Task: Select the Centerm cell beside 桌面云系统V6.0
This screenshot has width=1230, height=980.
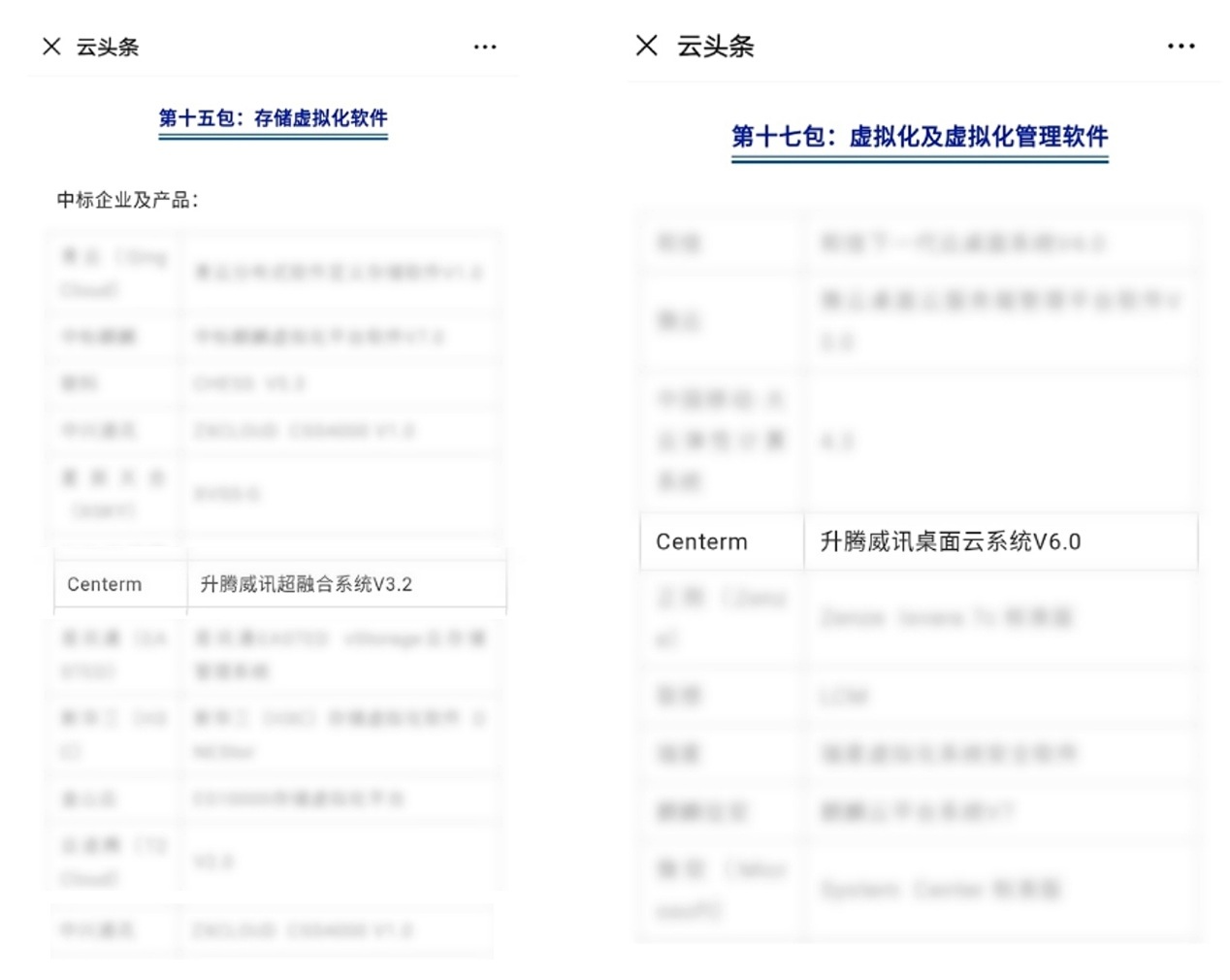Action: pyautogui.click(x=701, y=541)
